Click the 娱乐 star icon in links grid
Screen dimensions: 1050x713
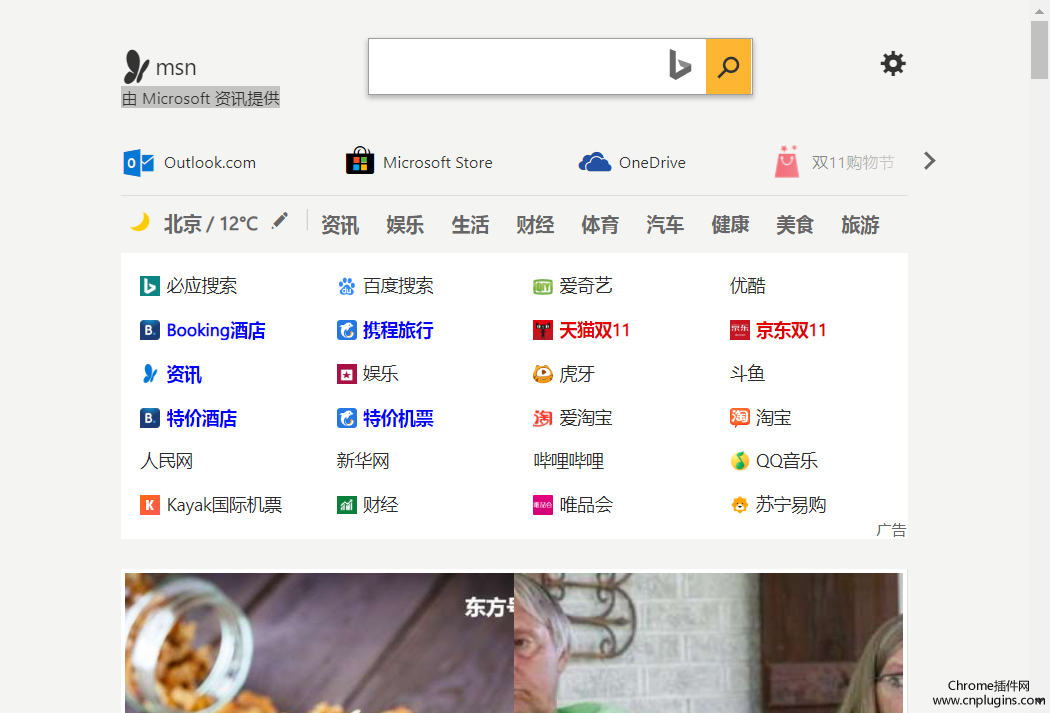click(x=346, y=374)
